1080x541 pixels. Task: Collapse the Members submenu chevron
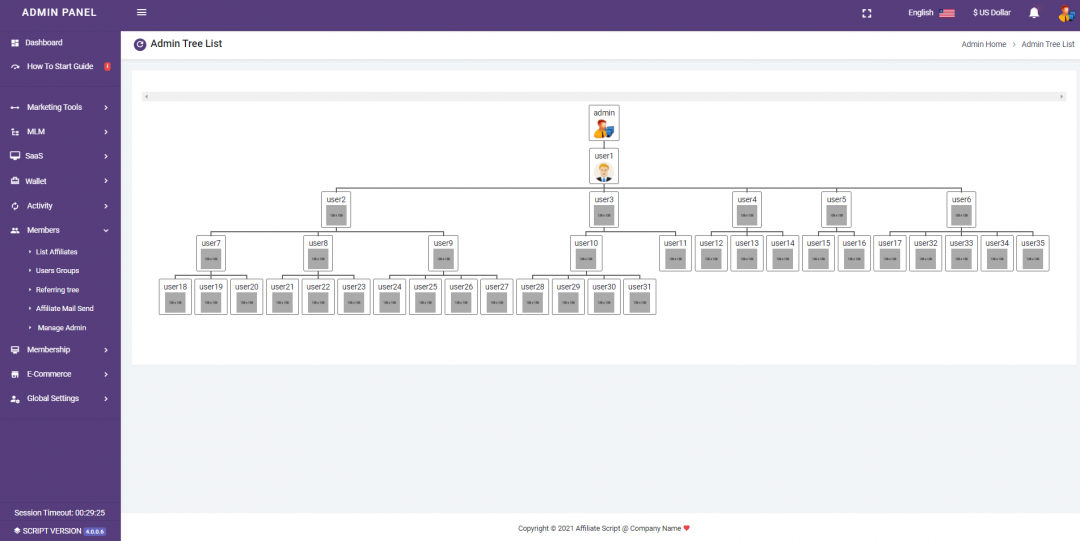coord(106,230)
